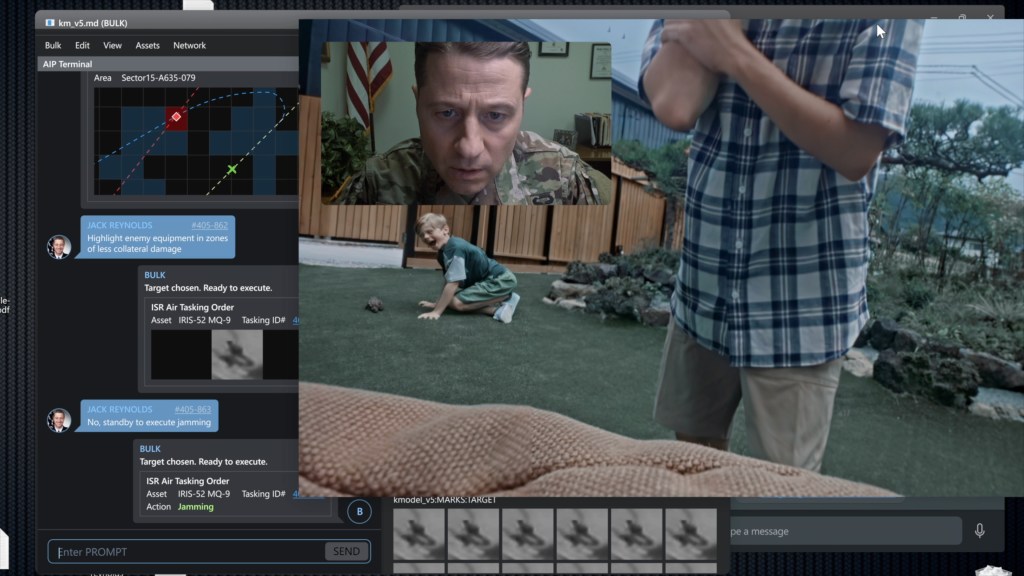The height and width of the screenshot is (576, 1024).
Task: Click Jack Reynolds avatar beside the standby message
Action: [x=59, y=419]
